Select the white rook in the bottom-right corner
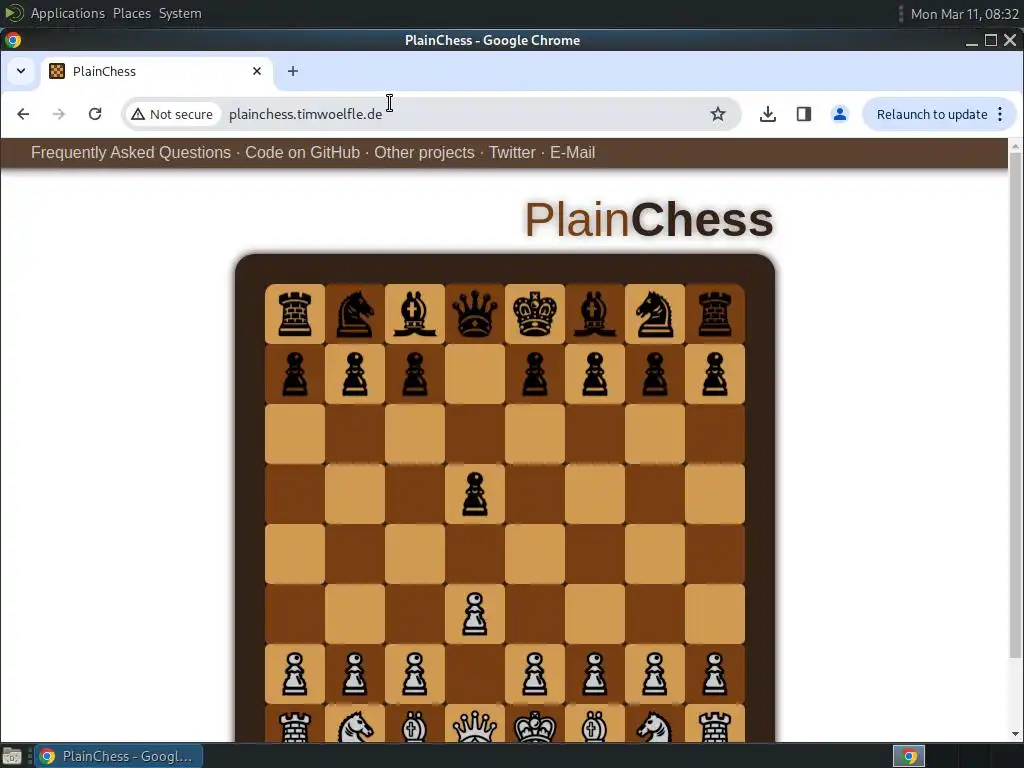Viewport: 1024px width, 768px height. click(x=715, y=726)
